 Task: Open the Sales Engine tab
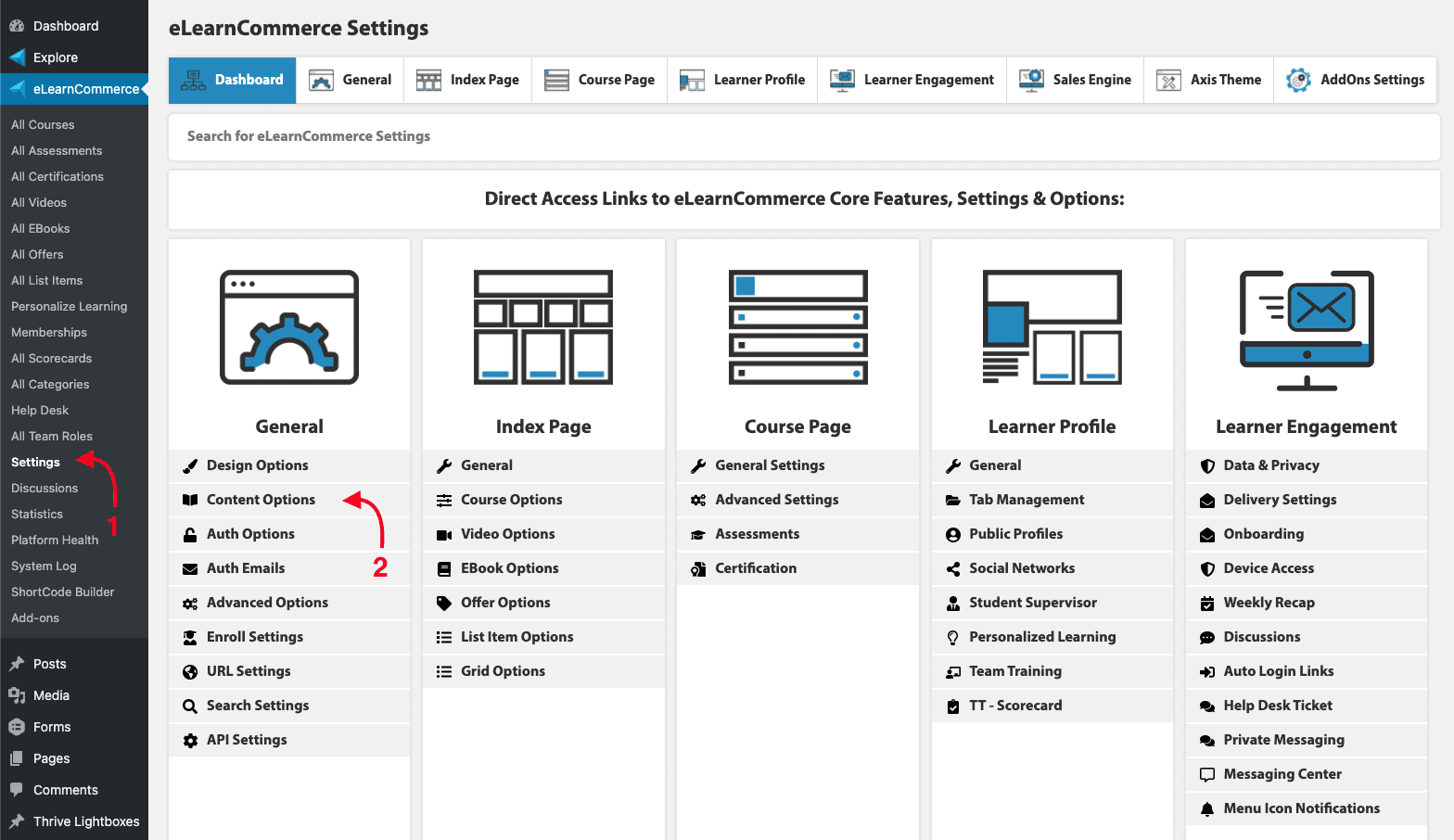(x=1076, y=80)
